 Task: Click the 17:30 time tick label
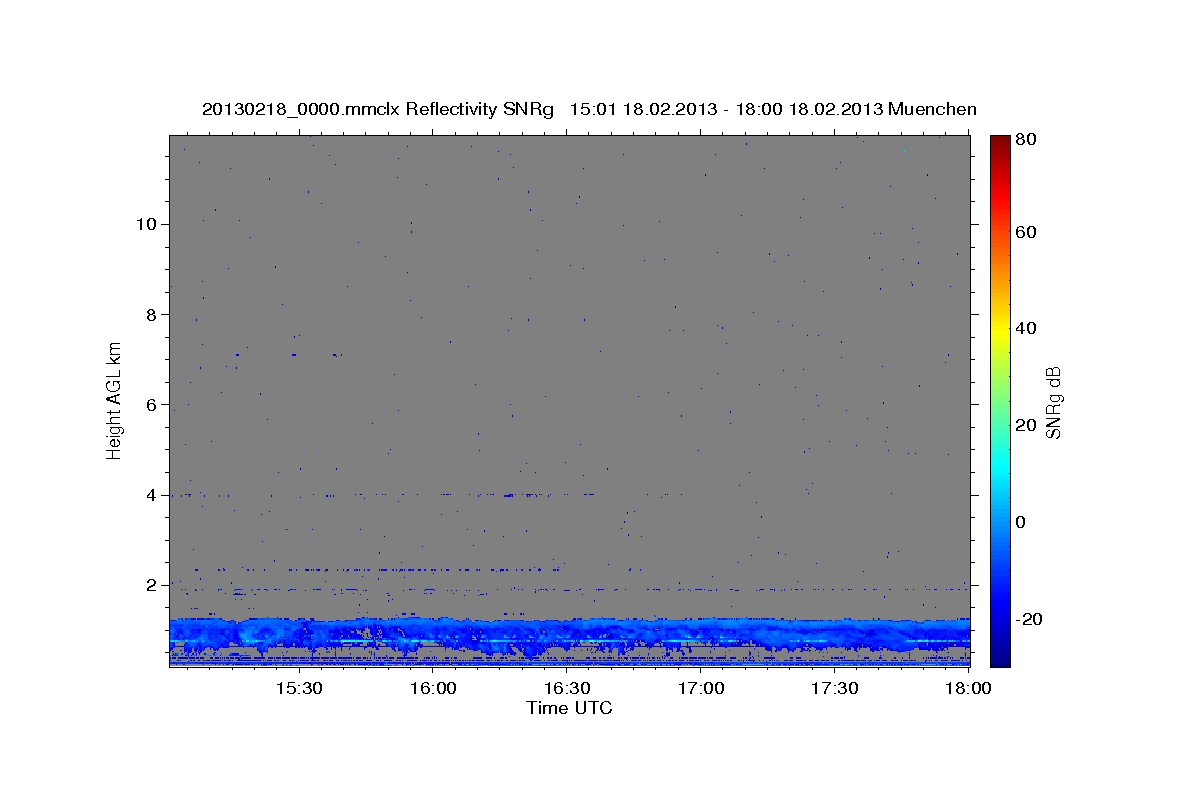click(x=835, y=689)
